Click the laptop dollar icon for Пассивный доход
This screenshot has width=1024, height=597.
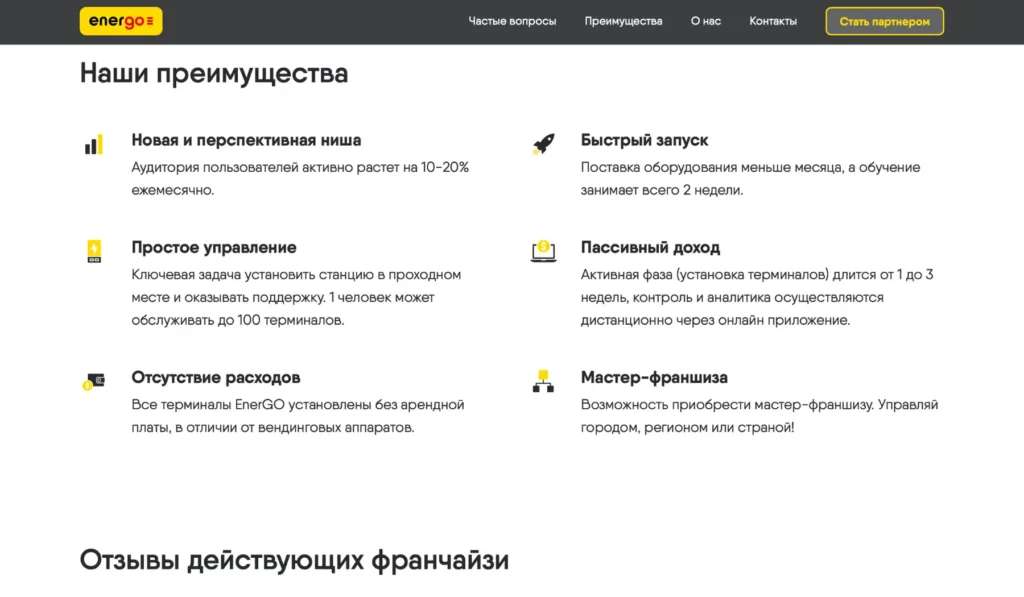coord(543,251)
